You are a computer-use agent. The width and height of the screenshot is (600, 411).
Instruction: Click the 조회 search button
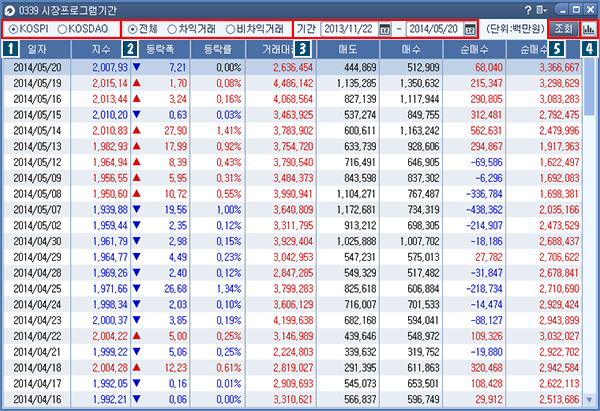(563, 29)
